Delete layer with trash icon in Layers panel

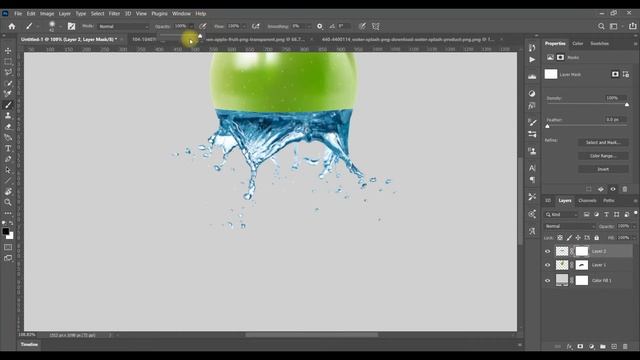[x=625, y=347]
